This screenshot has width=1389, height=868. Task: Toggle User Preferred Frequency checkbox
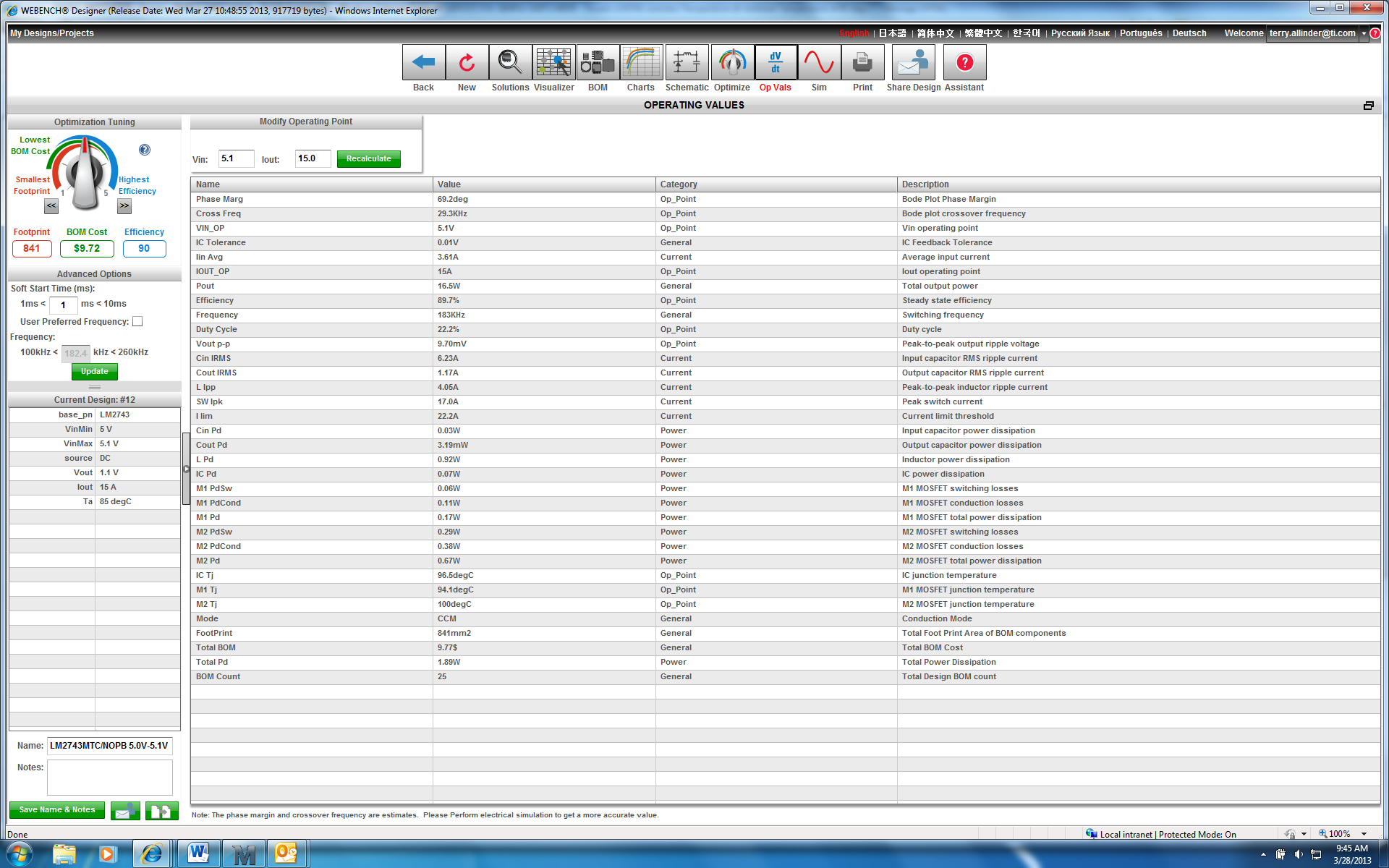pyautogui.click(x=137, y=322)
